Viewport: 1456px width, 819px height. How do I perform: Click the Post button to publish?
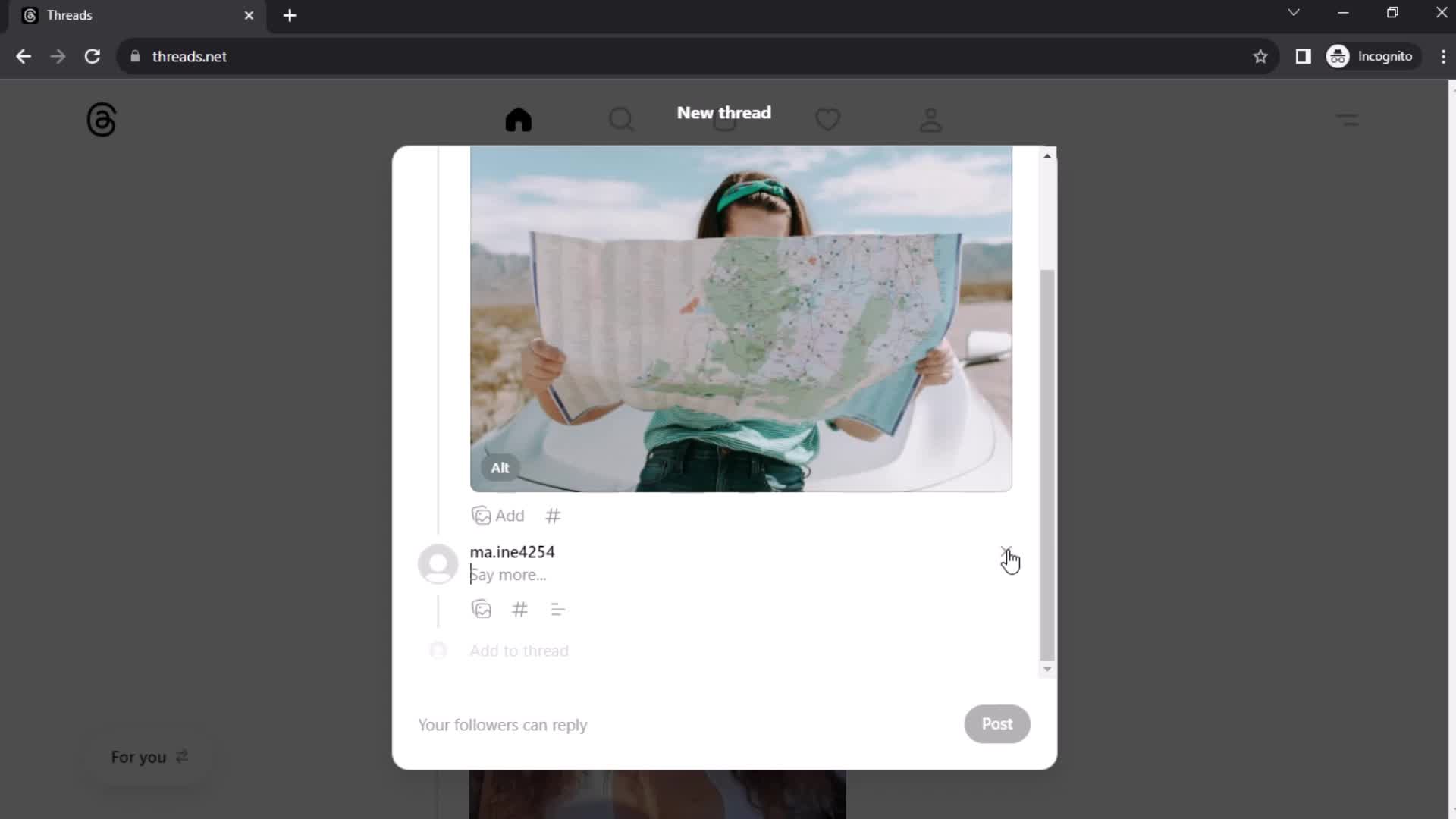(x=997, y=724)
